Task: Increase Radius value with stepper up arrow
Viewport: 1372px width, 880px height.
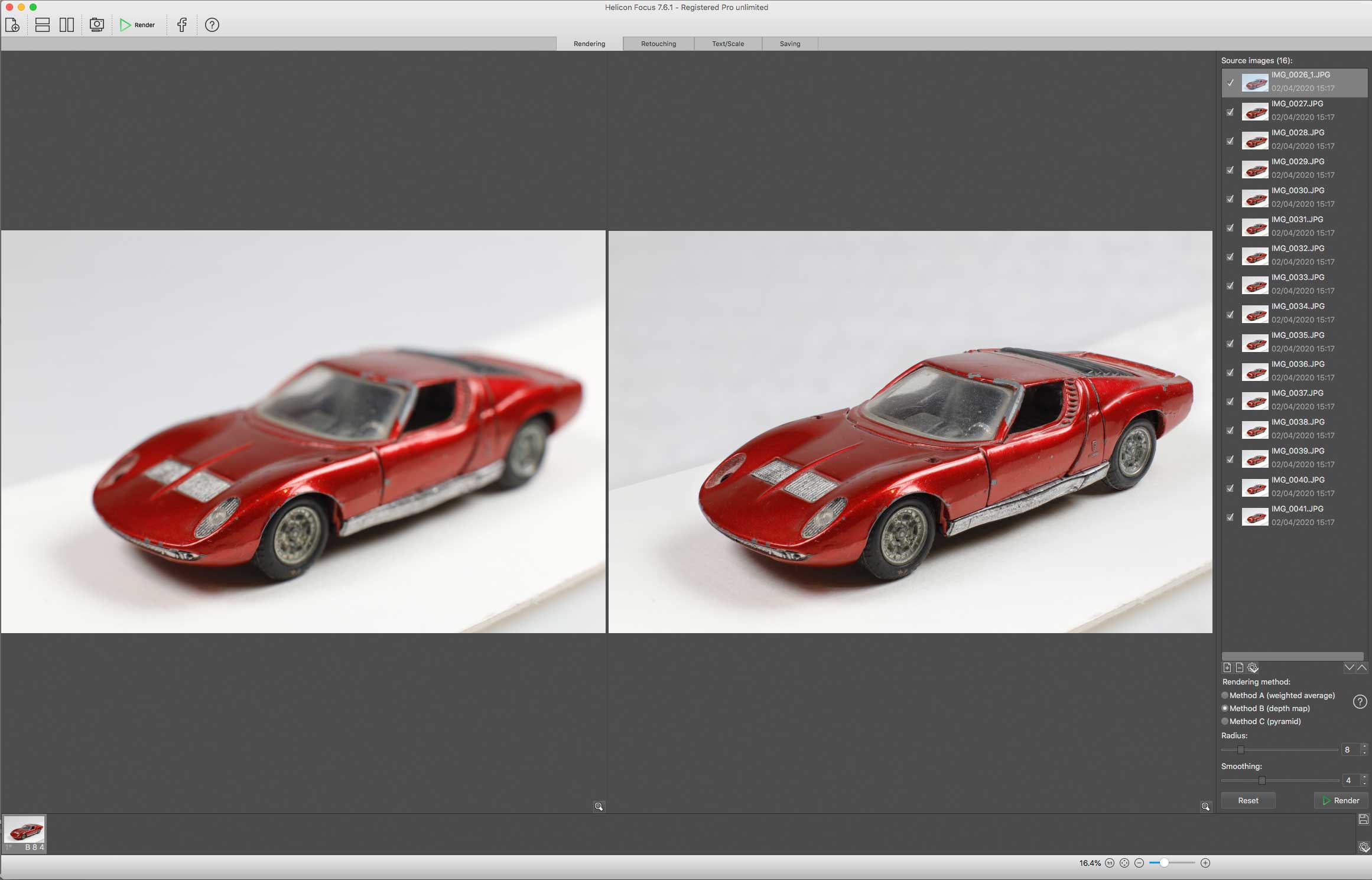Action: pyautogui.click(x=1364, y=747)
